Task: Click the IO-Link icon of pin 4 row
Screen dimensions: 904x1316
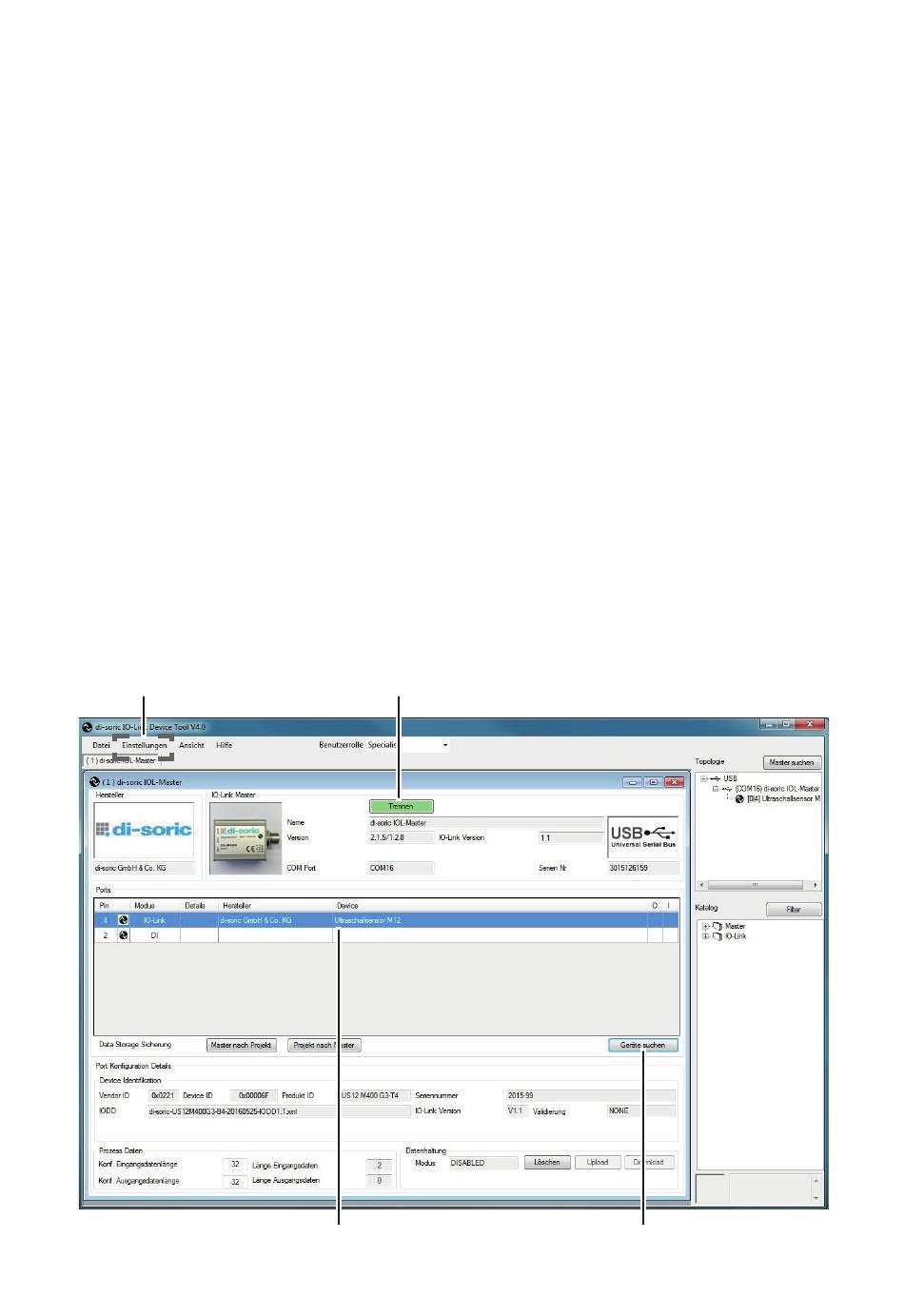Action: [x=123, y=920]
